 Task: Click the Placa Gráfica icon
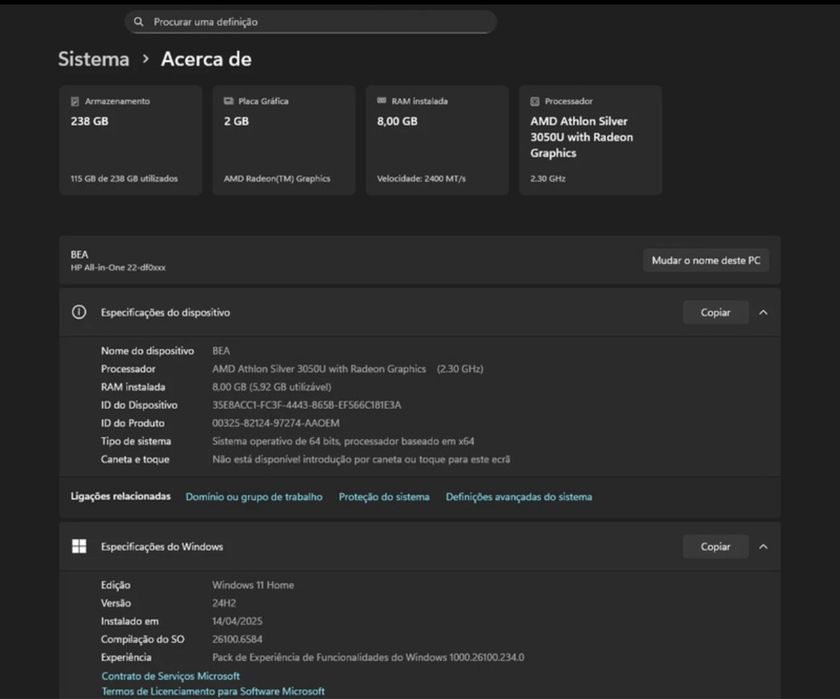point(228,101)
